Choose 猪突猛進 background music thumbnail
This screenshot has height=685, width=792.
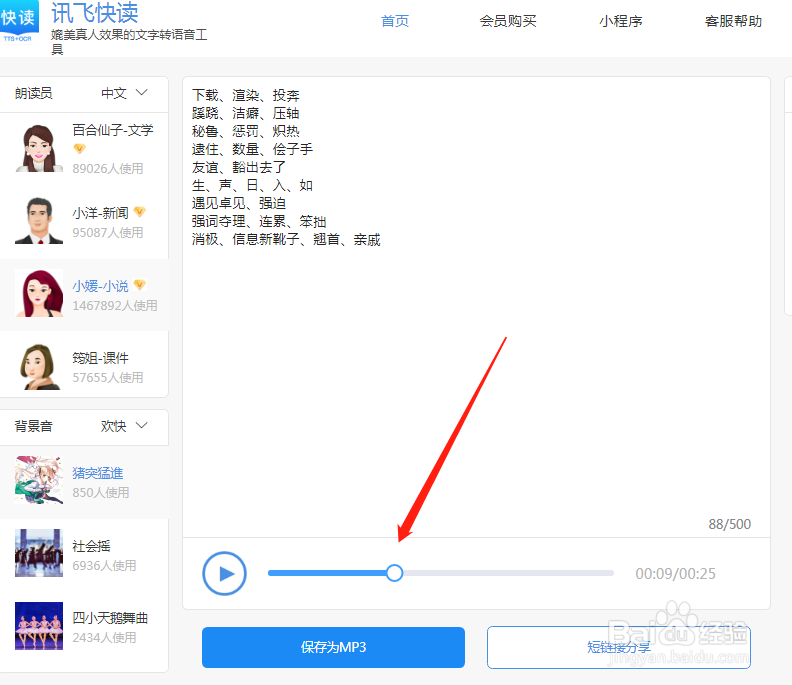39,480
